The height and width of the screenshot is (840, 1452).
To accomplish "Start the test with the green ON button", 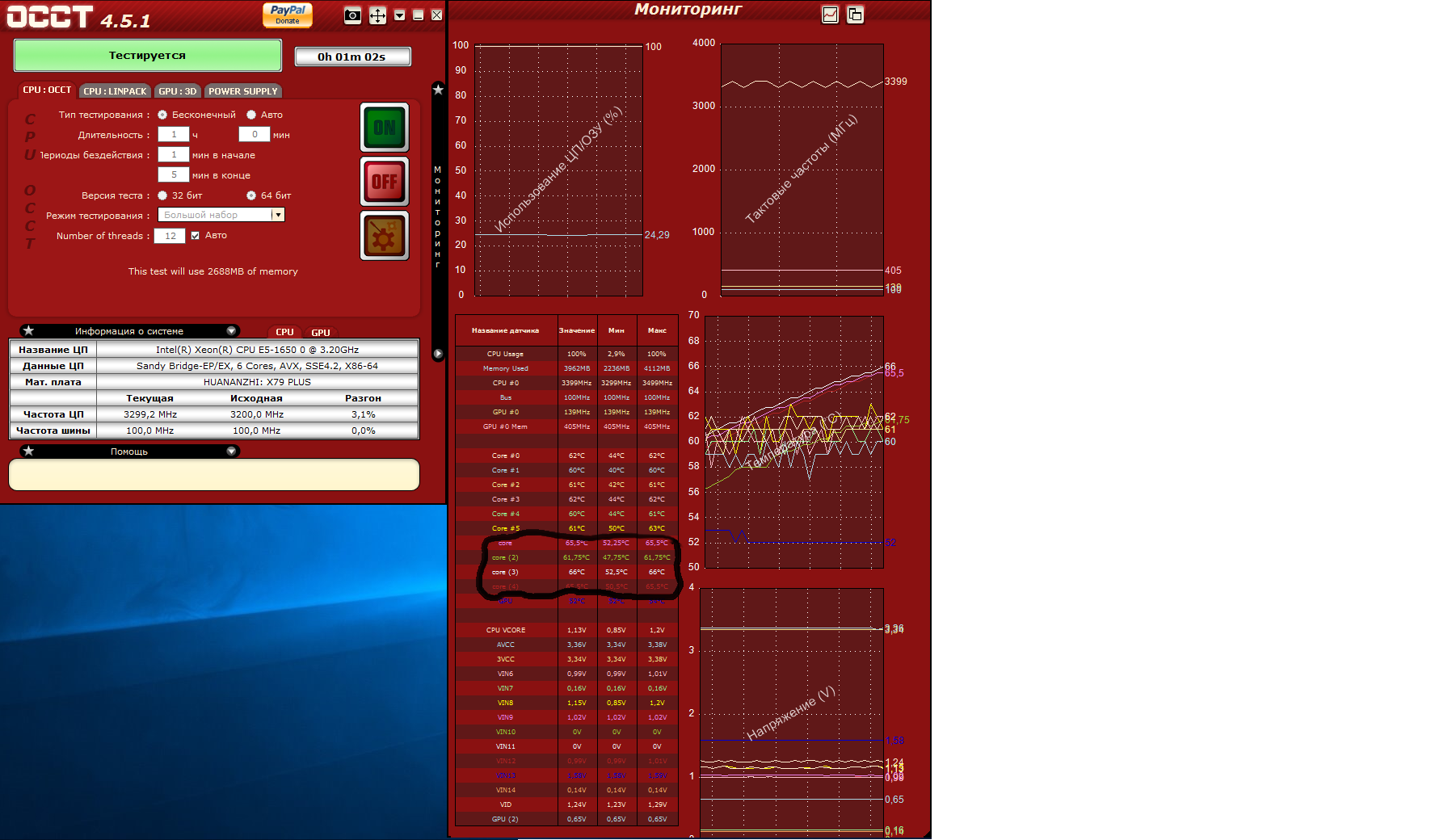I will click(x=385, y=128).
